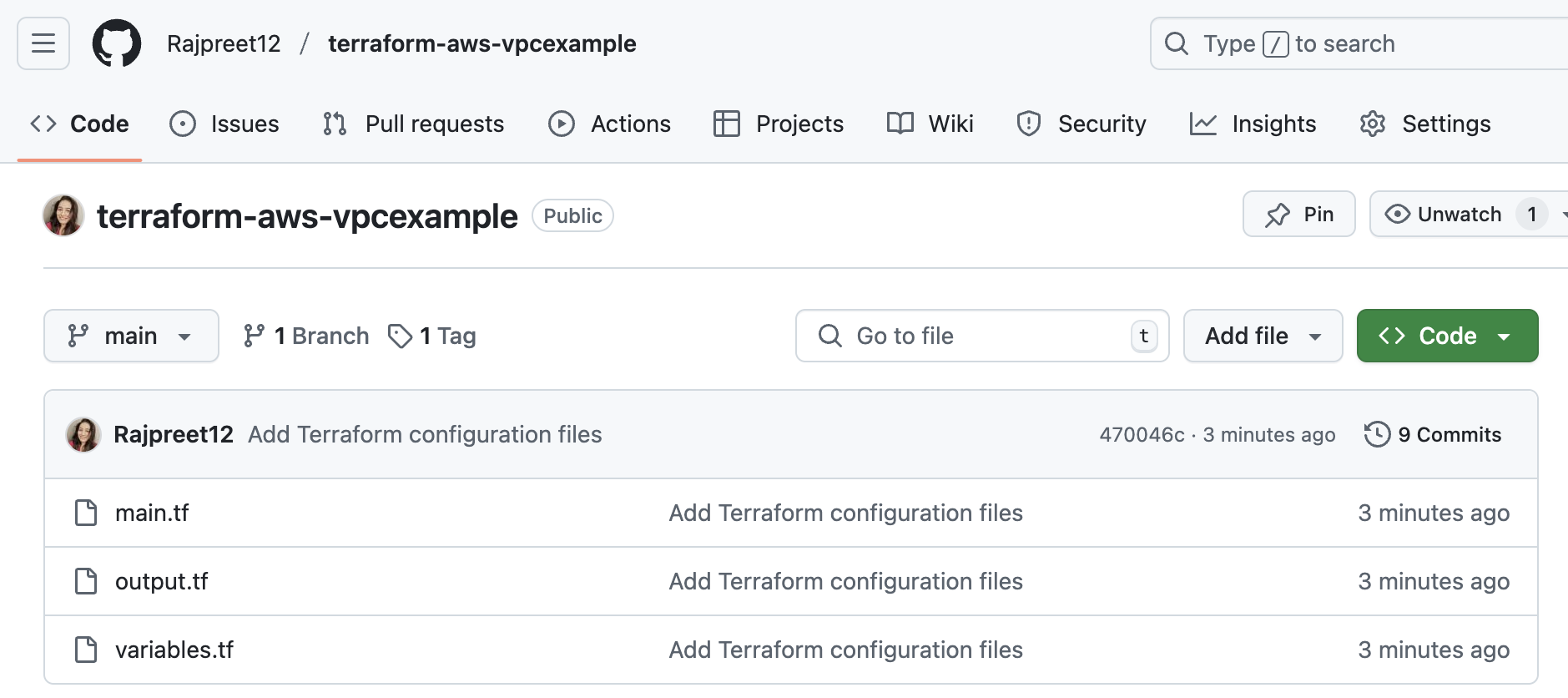Click the commit author avatar in commit bar
The width and height of the screenshot is (1568, 698).
coord(83,434)
